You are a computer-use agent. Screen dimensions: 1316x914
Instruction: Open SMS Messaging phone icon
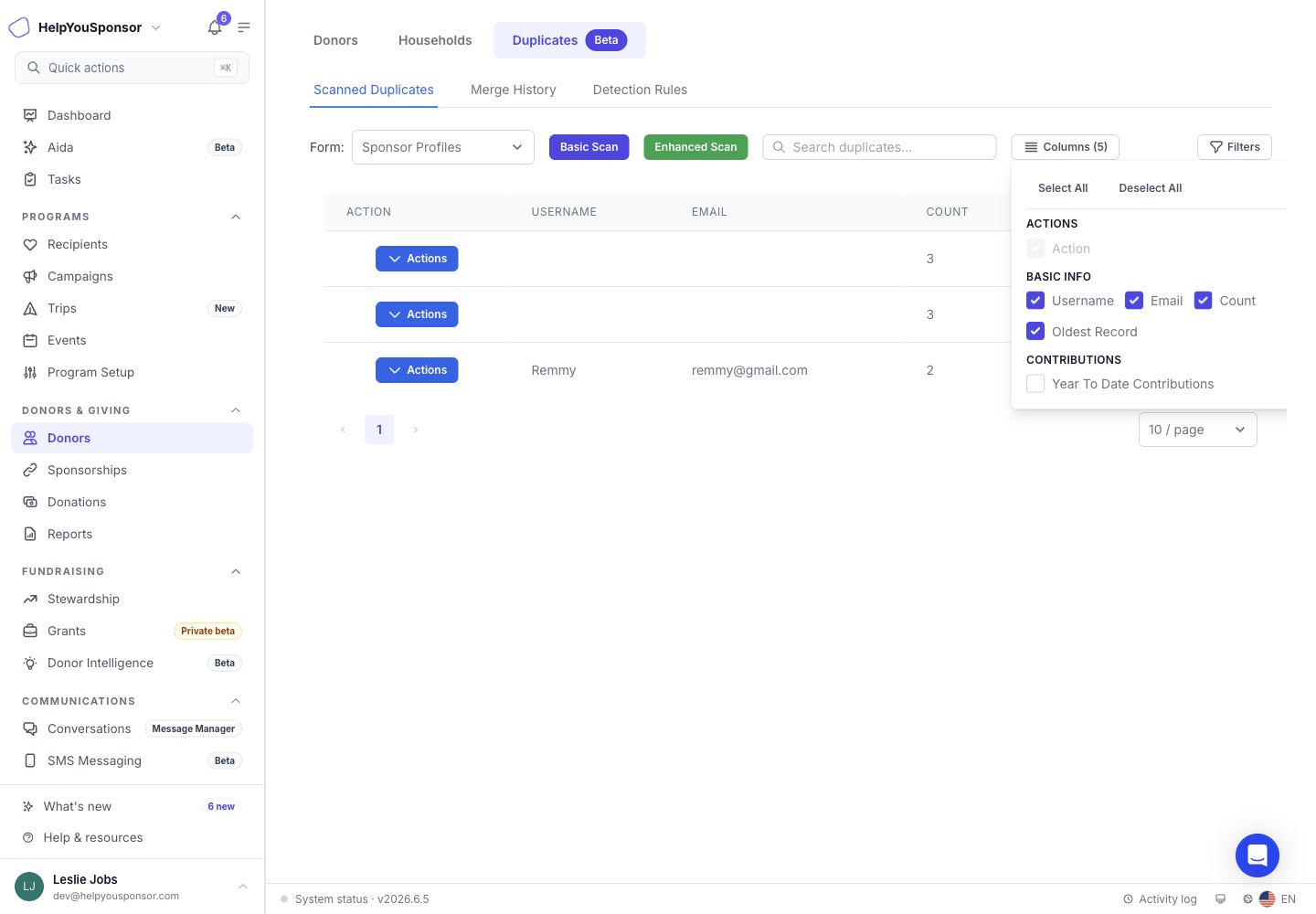coord(30,760)
